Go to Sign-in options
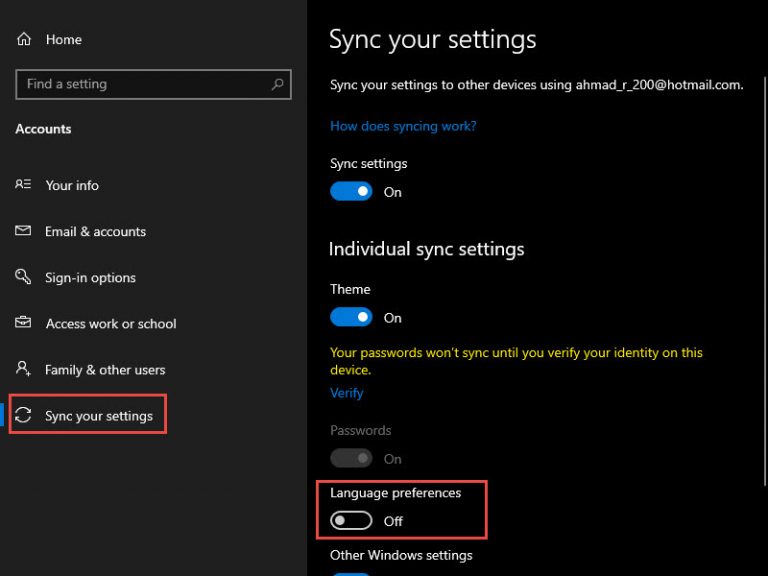The height and width of the screenshot is (576, 768). coord(91,278)
